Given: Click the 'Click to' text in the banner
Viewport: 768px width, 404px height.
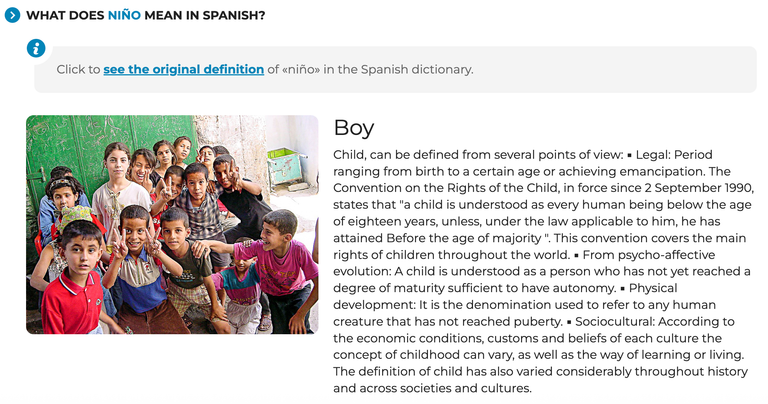Looking at the screenshot, I should 78,70.
